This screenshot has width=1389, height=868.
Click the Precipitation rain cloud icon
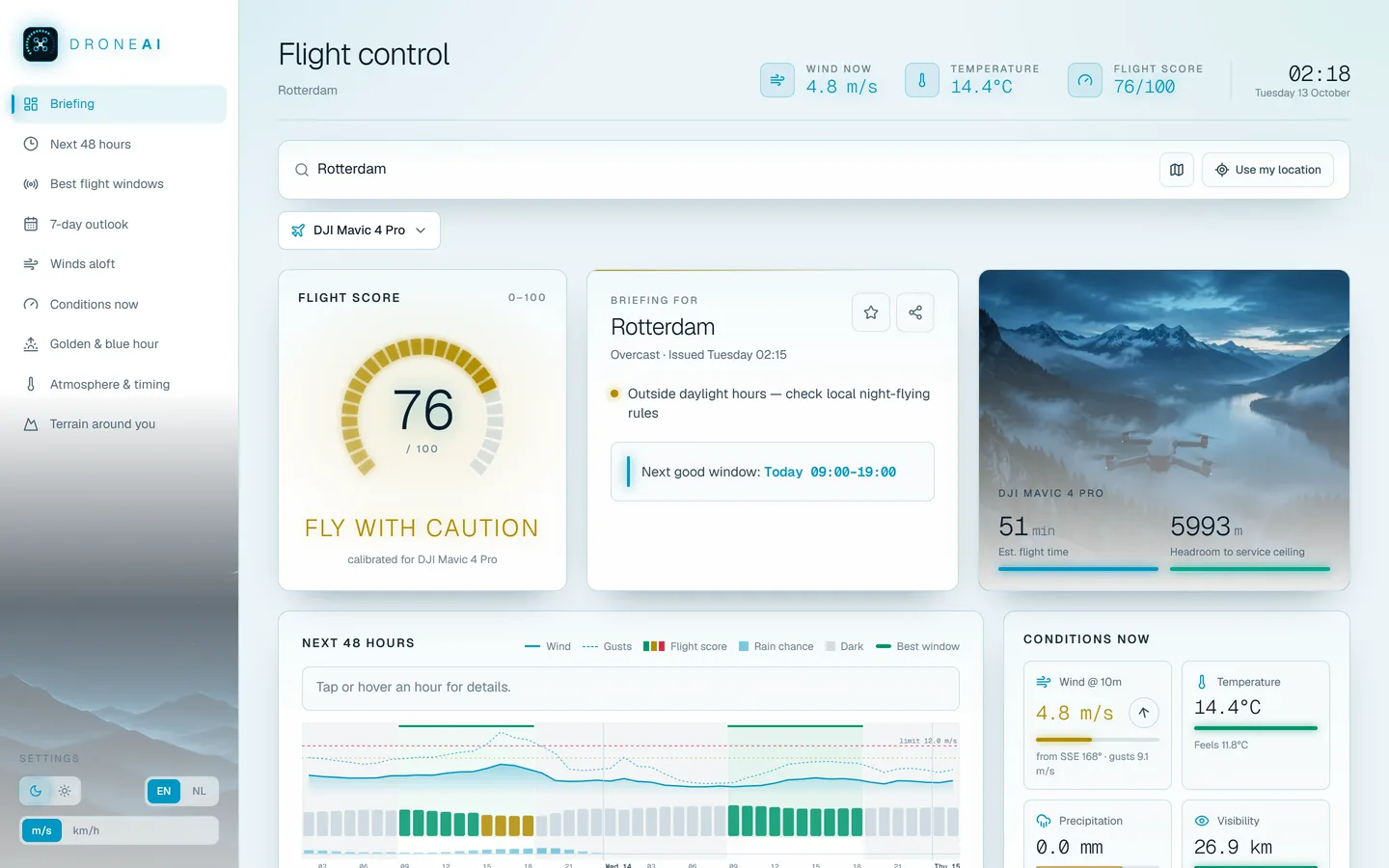pos(1044,821)
